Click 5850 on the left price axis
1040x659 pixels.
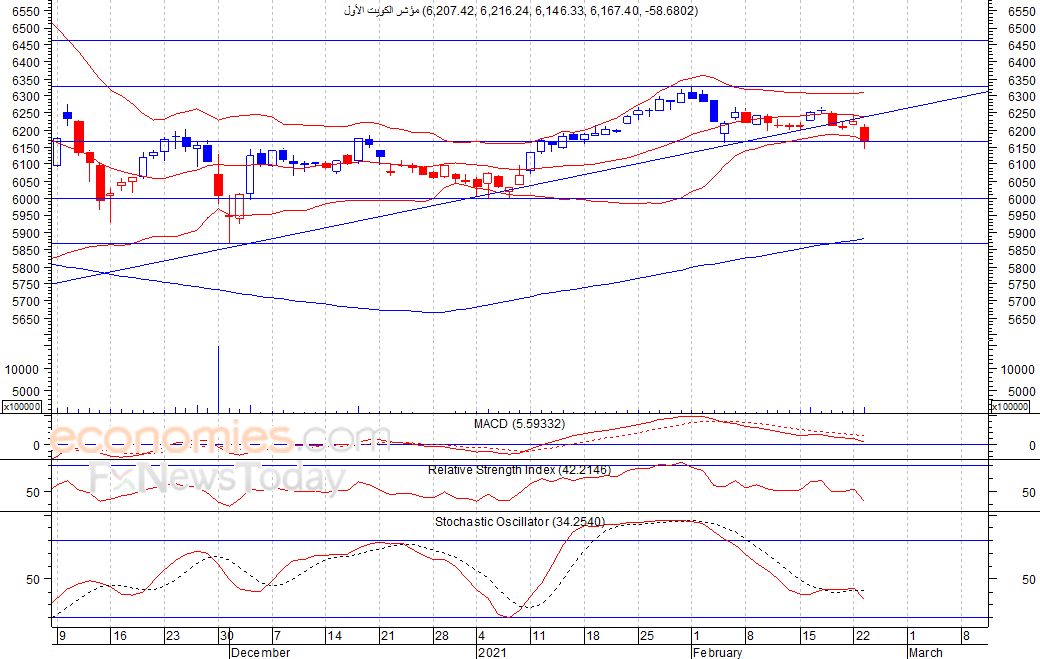(x=26, y=251)
